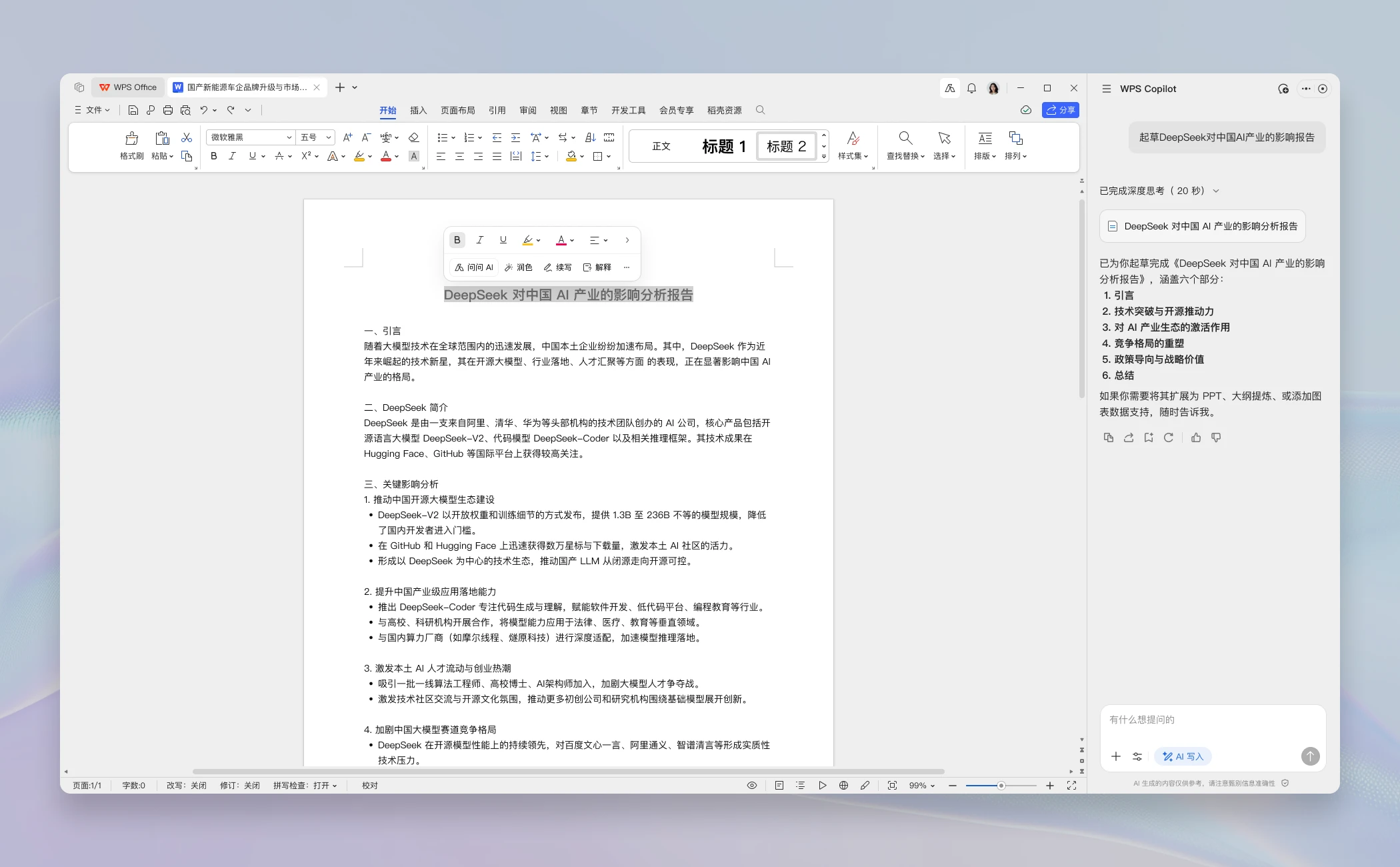Open the 审阅 ribbon tab
Screen dimensions: 1400x867
(528, 110)
